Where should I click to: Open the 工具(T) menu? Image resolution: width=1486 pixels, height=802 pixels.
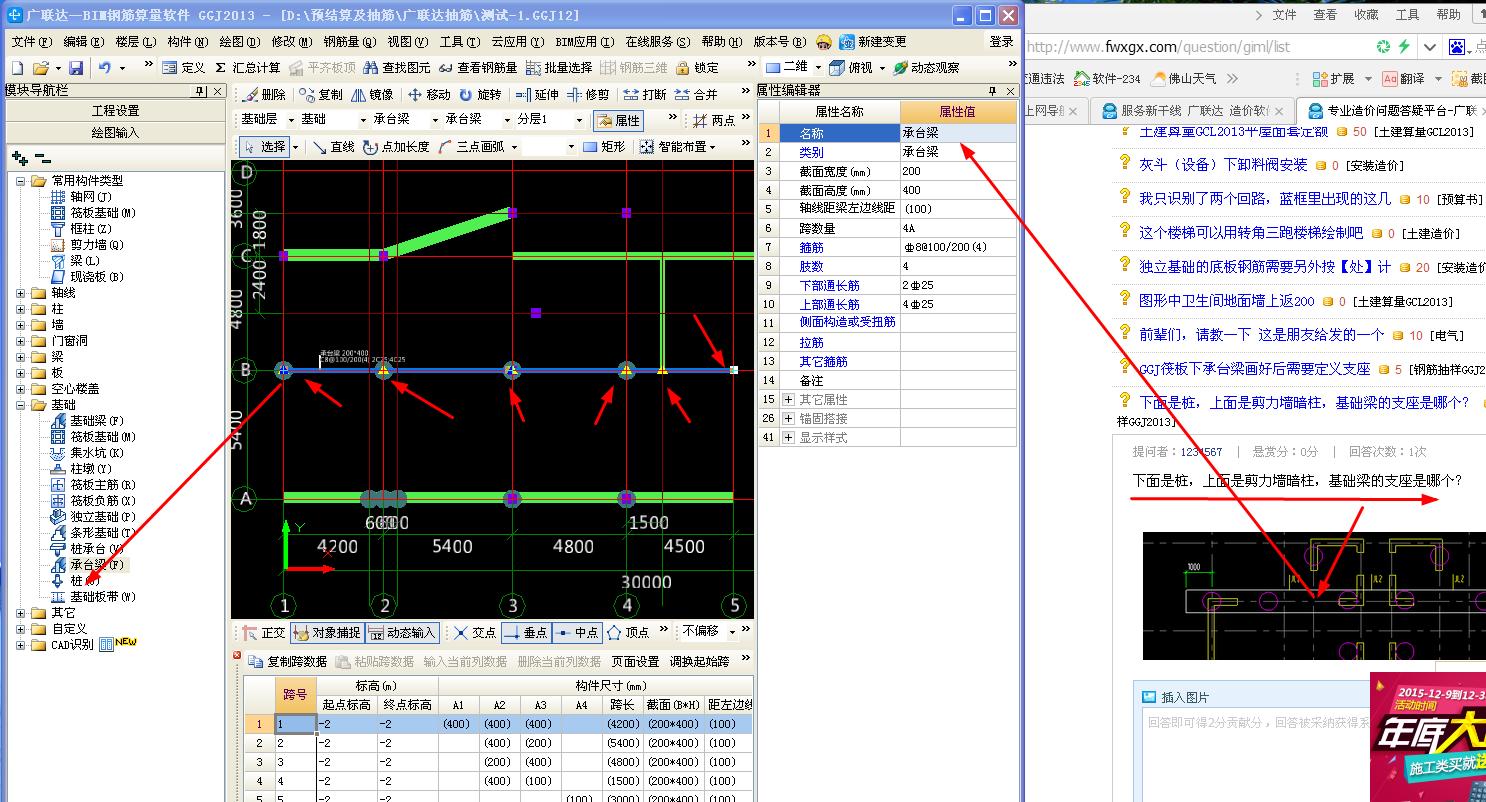459,42
